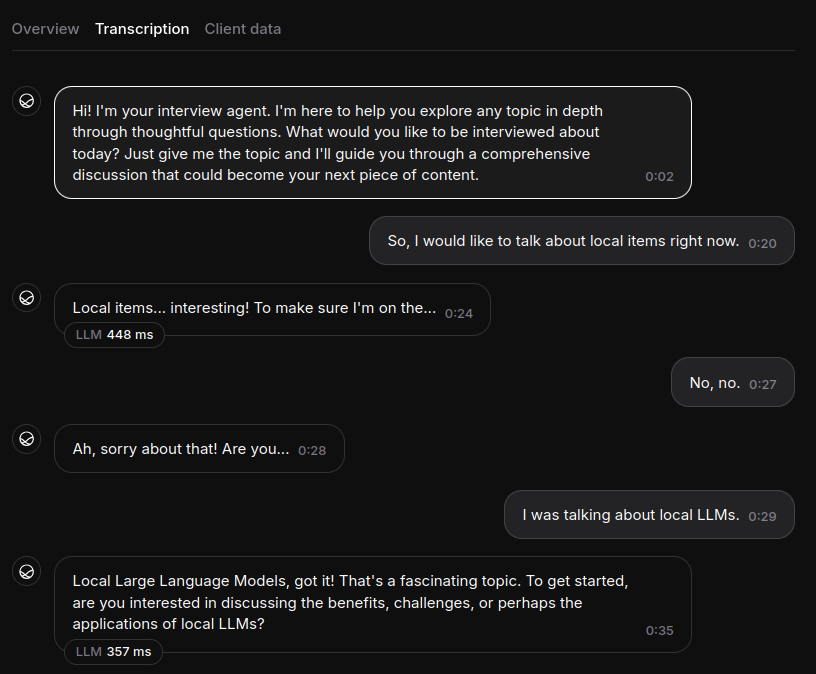The image size is (816, 674).
Task: Expand the truncated "Local items... interesting!" message
Action: pos(254,309)
